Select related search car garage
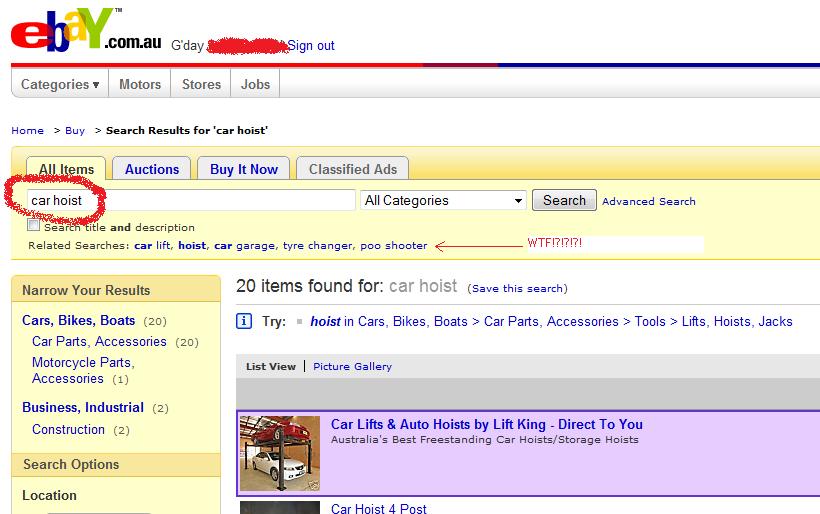Screen dimensions: 820x514 coord(244,246)
